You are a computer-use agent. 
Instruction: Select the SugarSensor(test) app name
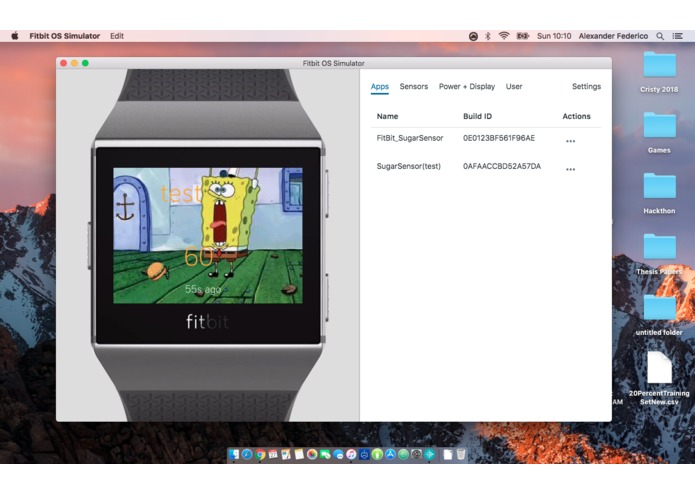[x=408, y=166]
